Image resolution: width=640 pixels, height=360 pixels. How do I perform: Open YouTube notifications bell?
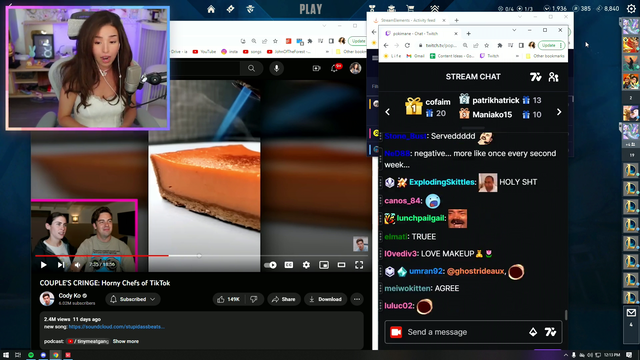(334, 68)
